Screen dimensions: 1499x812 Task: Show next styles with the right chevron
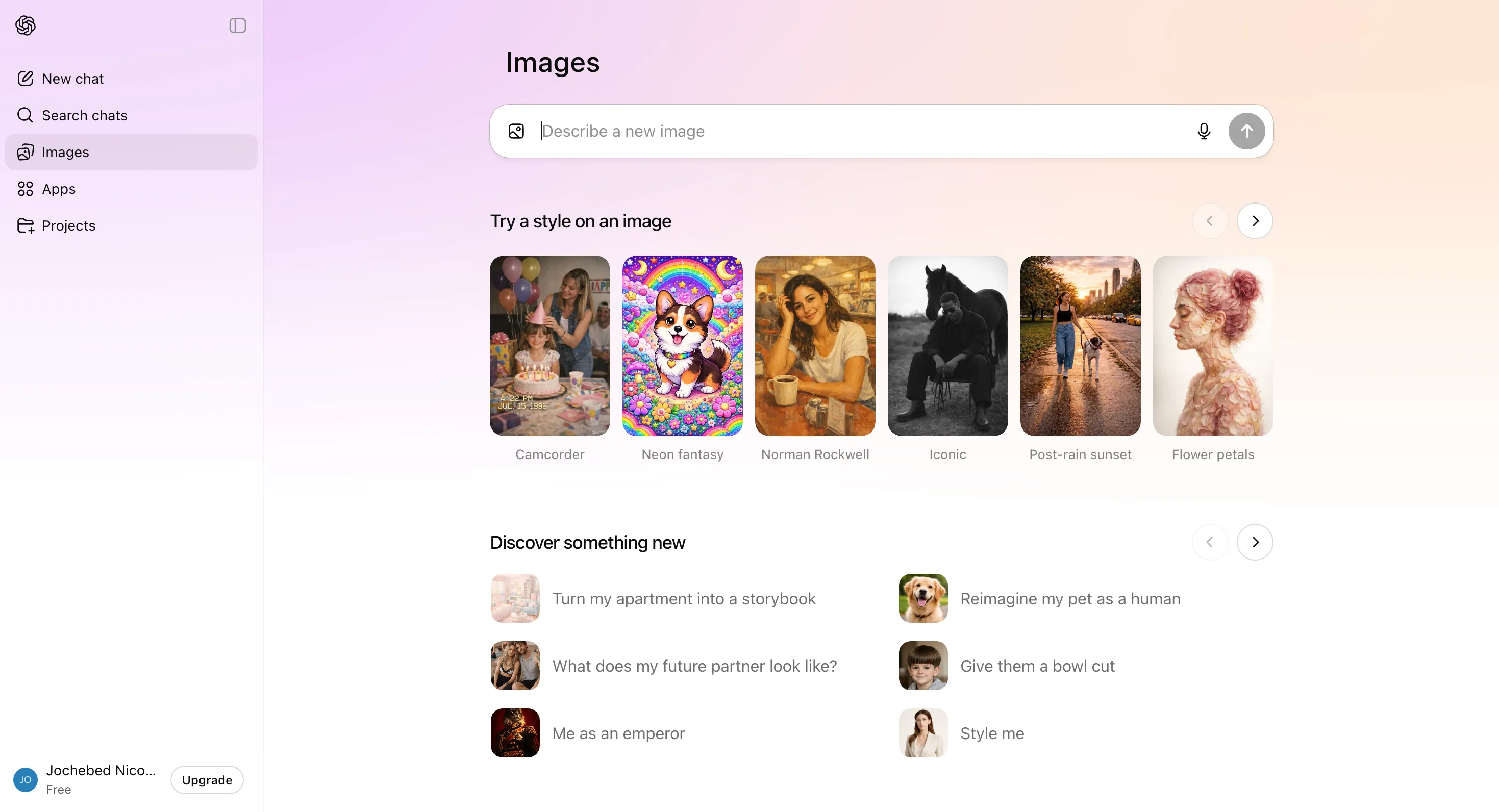click(1255, 221)
